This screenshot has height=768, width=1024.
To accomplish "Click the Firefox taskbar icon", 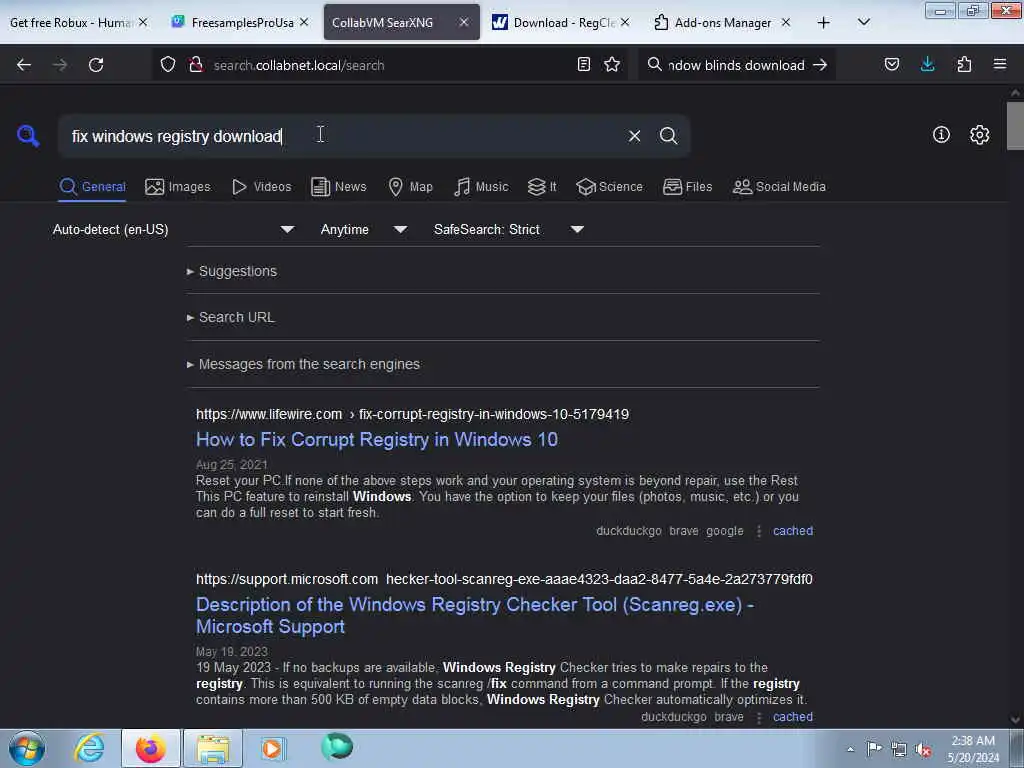I will tap(150, 748).
